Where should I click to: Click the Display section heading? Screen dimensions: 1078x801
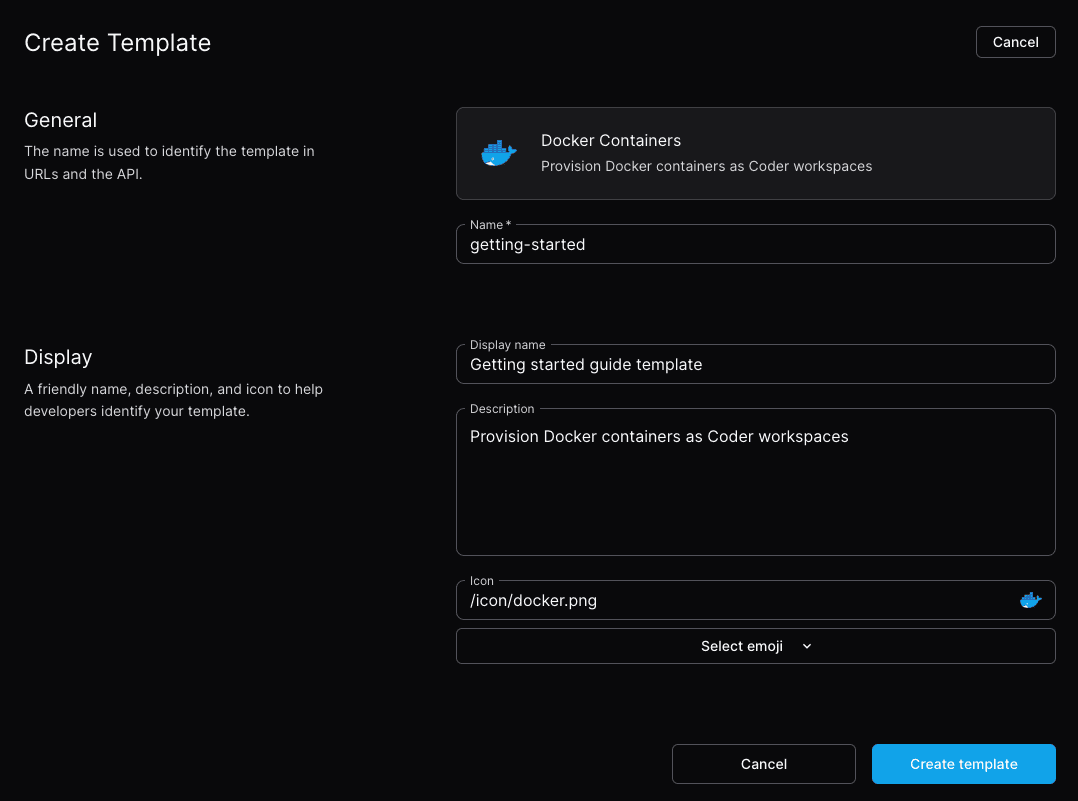(x=58, y=358)
